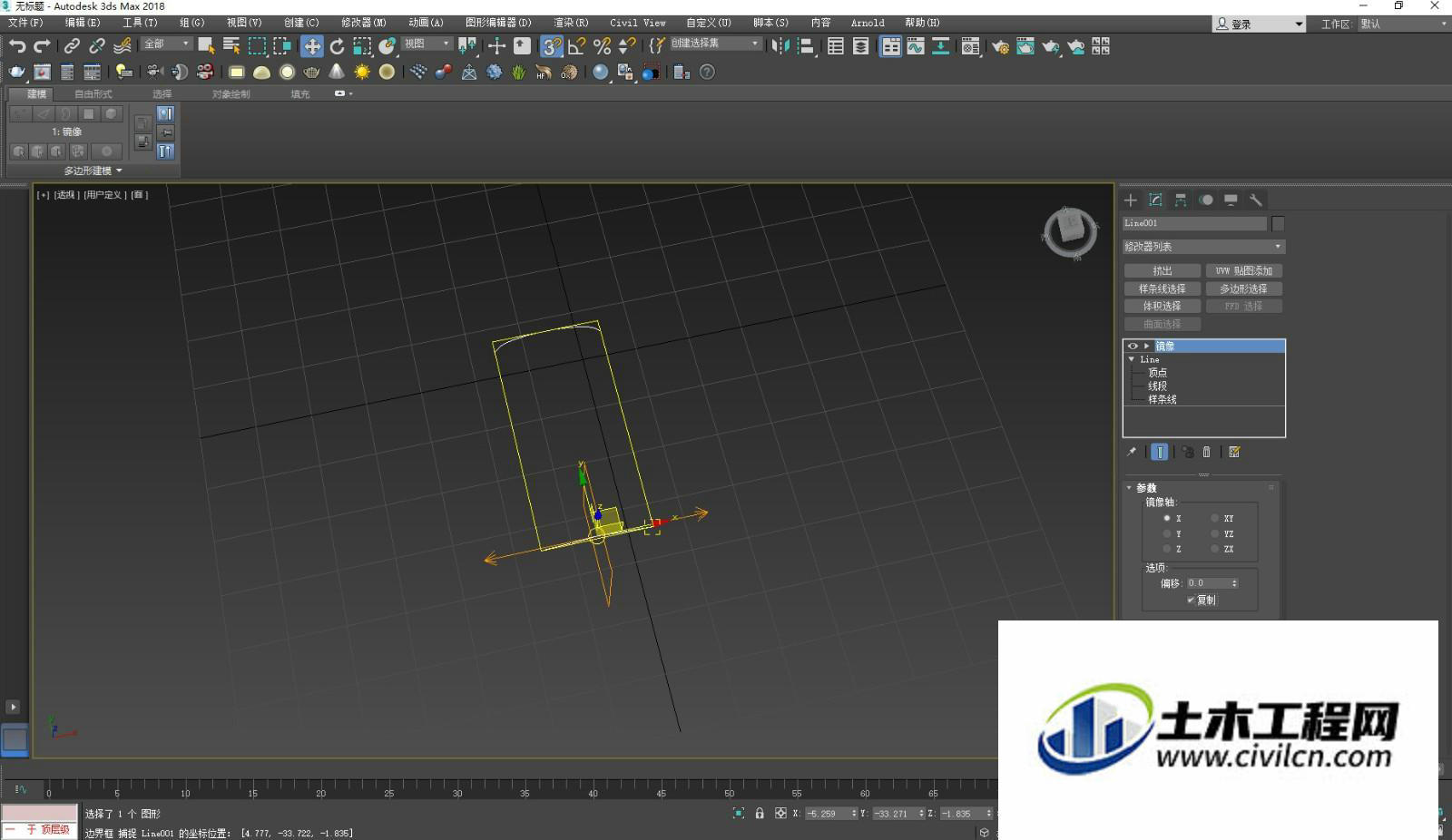
Task: Activate the Unlink Selection tool
Action: (97, 46)
